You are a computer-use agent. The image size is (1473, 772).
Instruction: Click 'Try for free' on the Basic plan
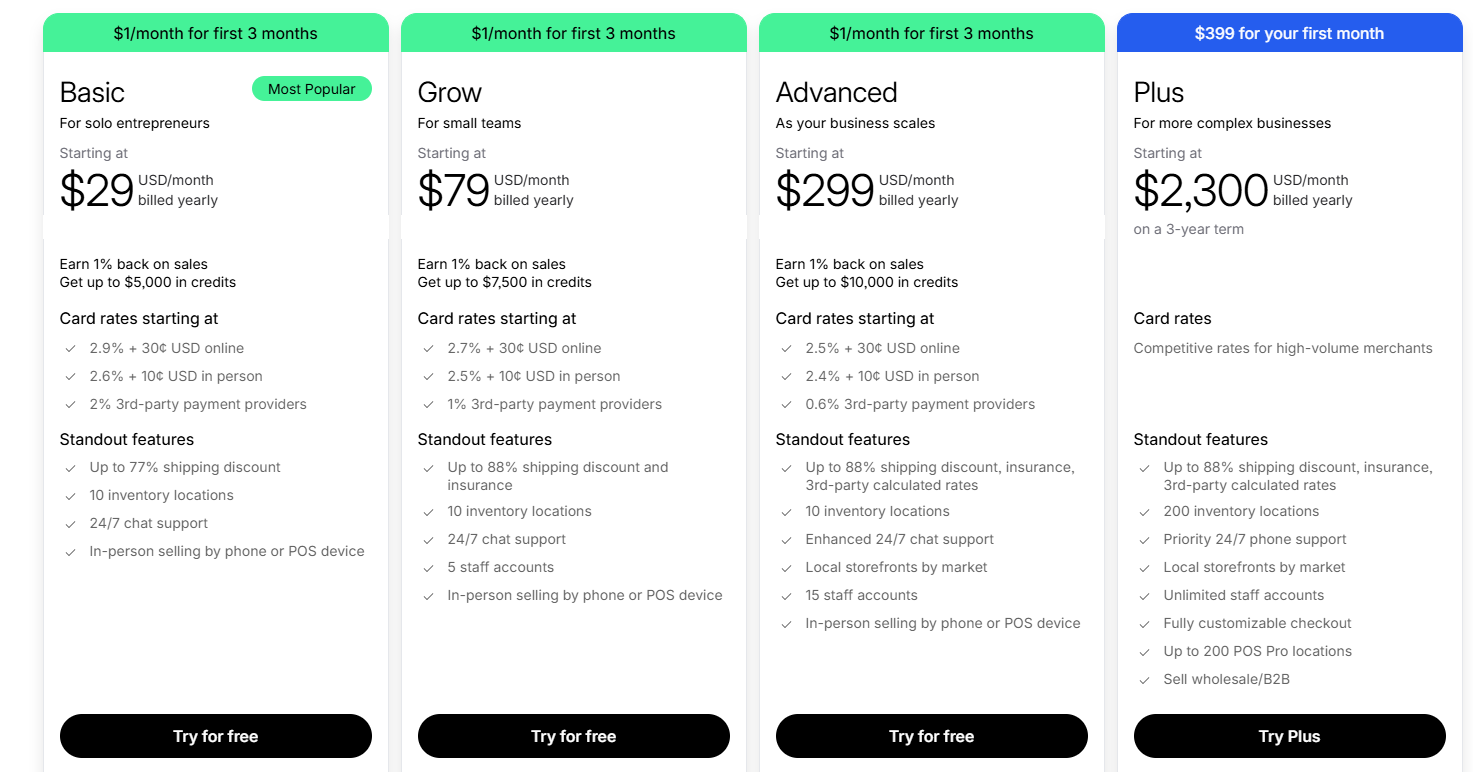[x=215, y=736]
